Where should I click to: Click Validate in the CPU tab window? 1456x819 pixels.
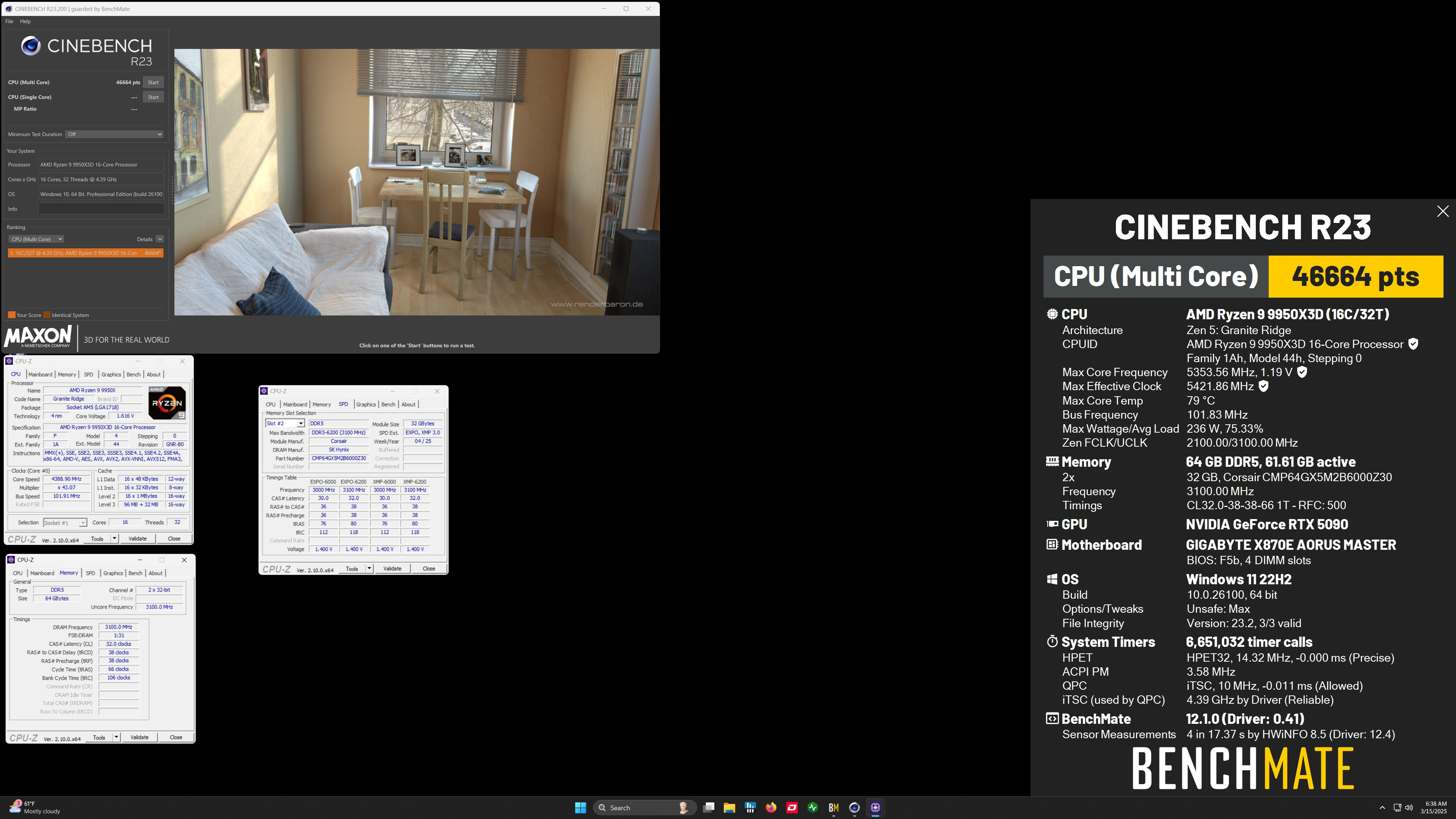click(x=137, y=539)
